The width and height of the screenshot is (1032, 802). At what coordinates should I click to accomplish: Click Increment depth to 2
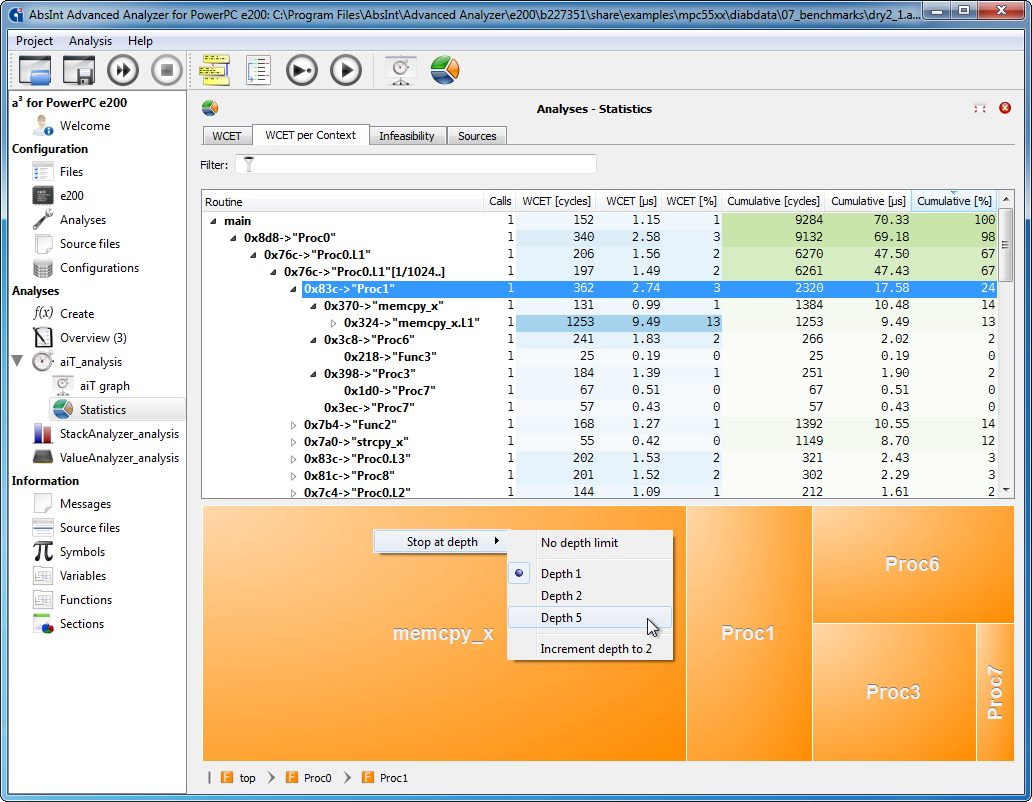pyautogui.click(x=590, y=649)
